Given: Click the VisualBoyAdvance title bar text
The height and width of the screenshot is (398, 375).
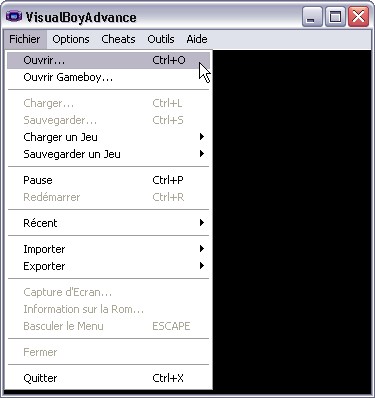Looking at the screenshot, I should [81, 17].
